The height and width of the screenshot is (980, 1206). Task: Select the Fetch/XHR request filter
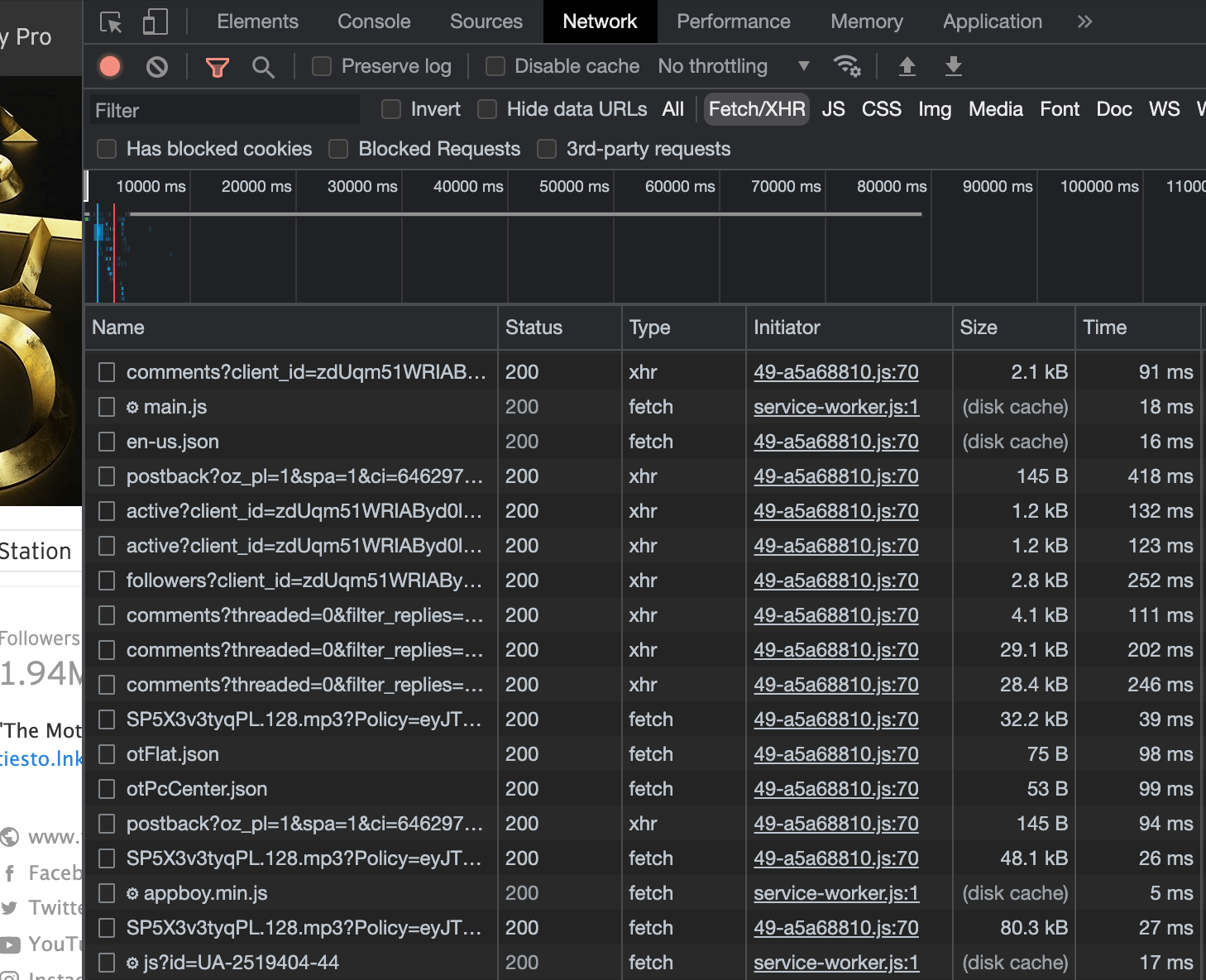(x=755, y=109)
